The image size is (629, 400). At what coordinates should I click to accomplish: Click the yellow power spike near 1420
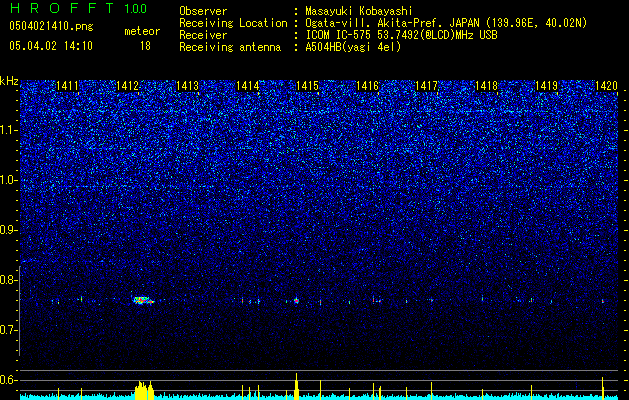pos(603,388)
